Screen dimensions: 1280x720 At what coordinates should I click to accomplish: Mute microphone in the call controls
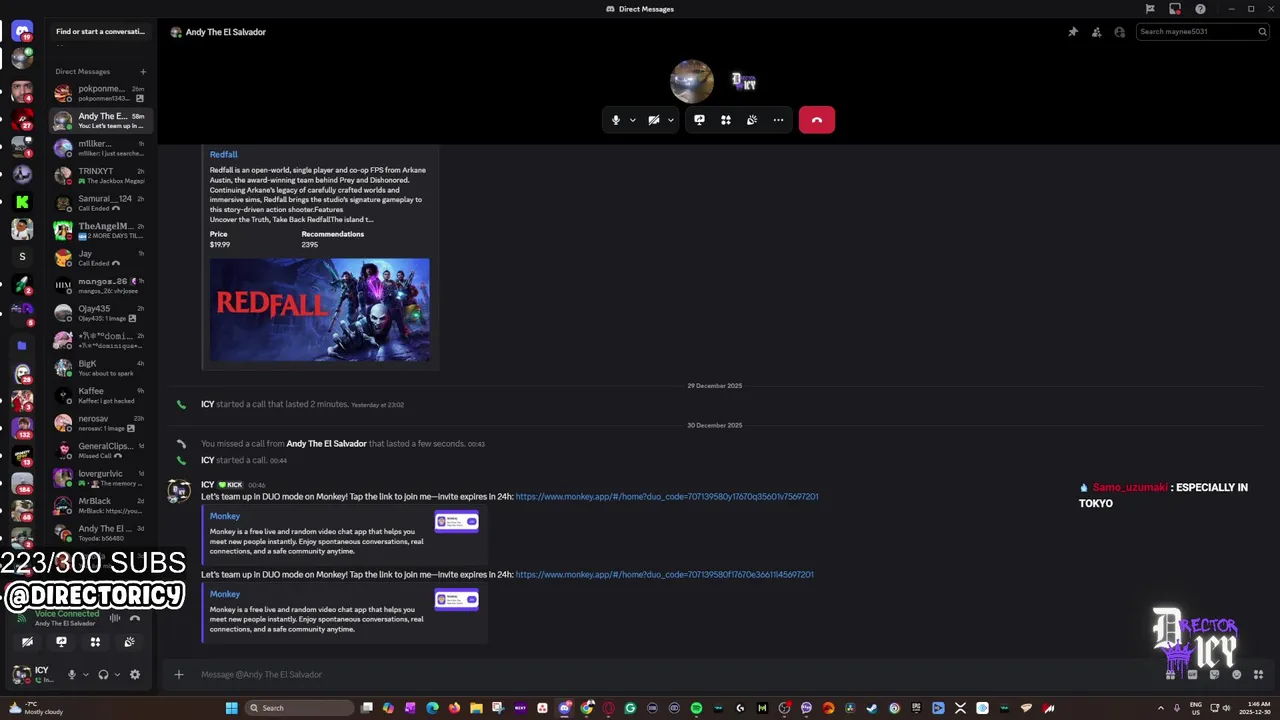click(616, 120)
